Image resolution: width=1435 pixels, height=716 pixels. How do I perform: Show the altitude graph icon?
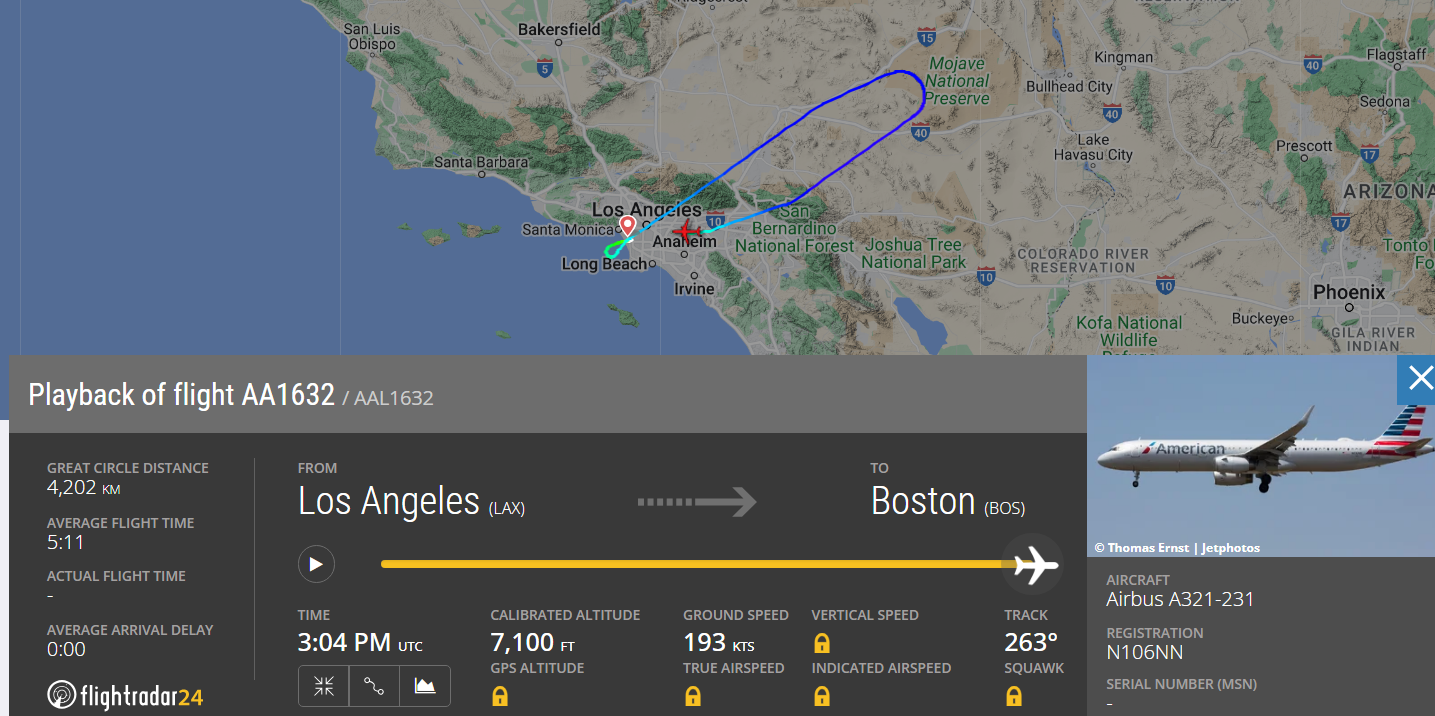click(x=425, y=686)
